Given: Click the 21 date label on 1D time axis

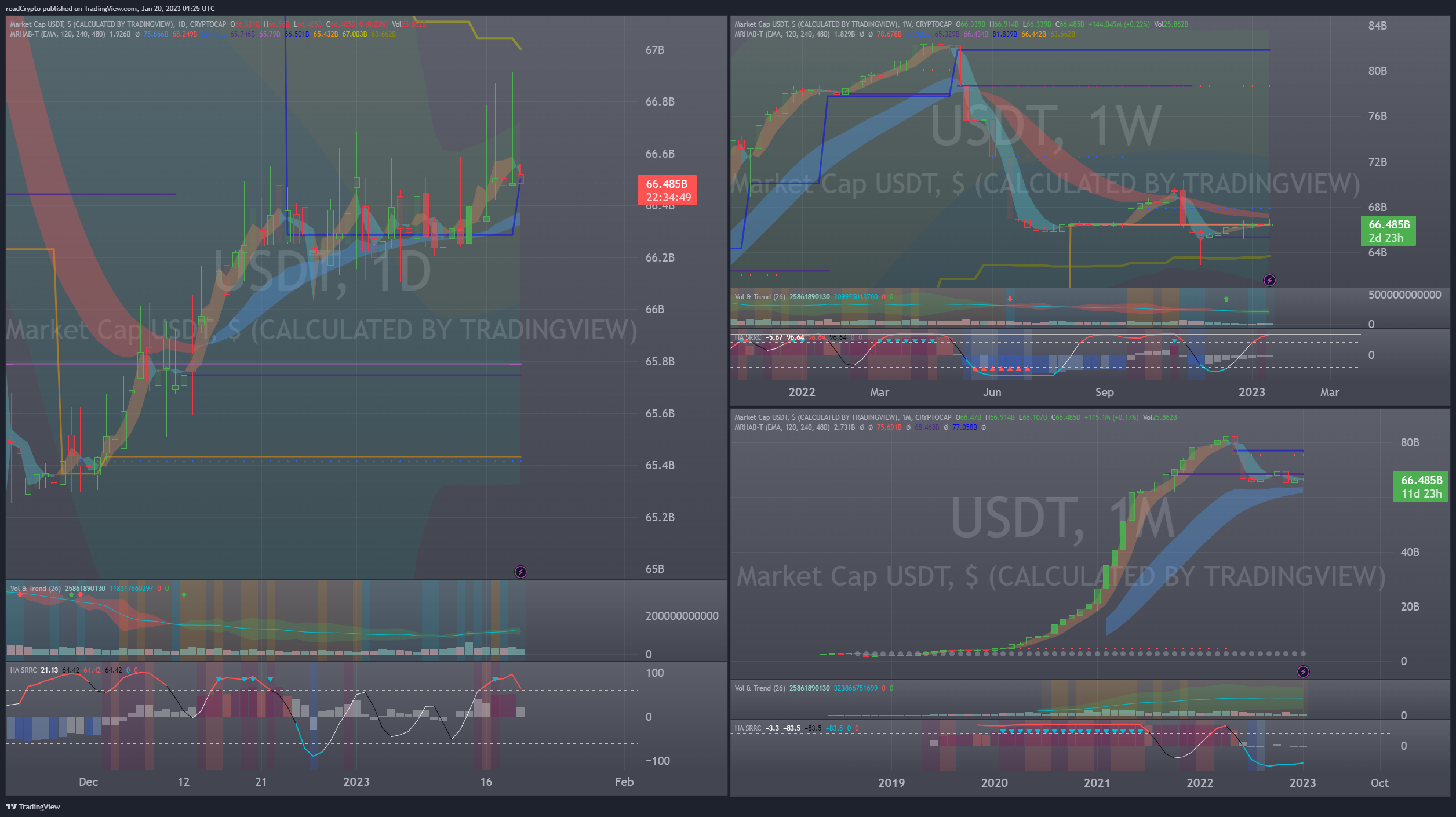Looking at the screenshot, I should click(261, 782).
